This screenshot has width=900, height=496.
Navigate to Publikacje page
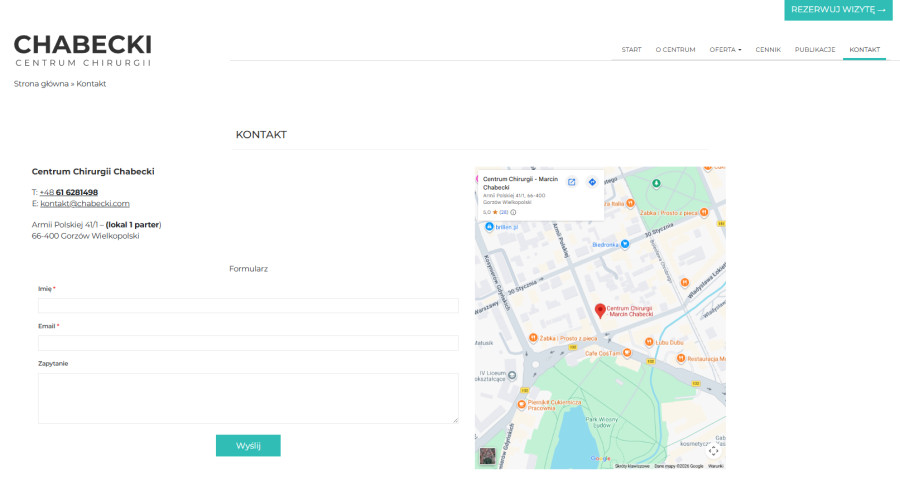[x=814, y=49]
